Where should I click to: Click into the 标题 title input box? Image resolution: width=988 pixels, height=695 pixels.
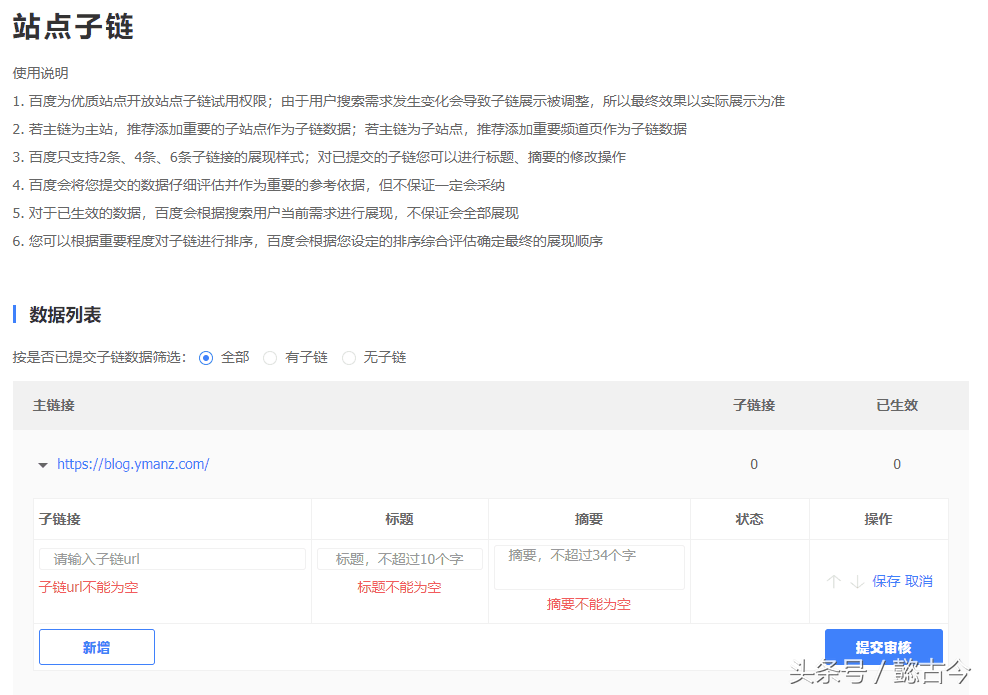tap(400, 559)
